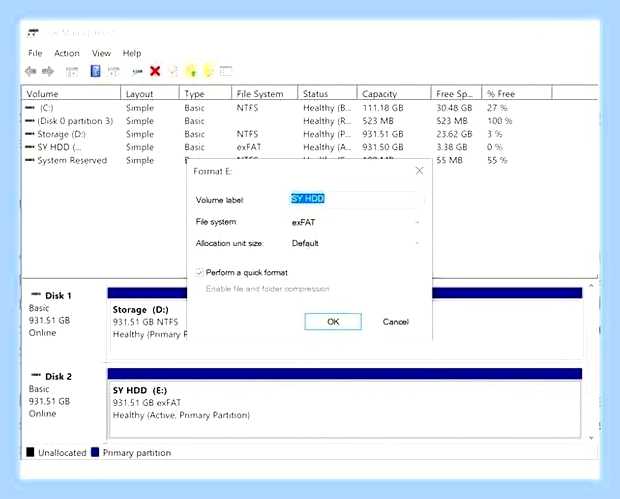Toggle Perform a quick format checkbox
620x499 pixels.
point(199,272)
